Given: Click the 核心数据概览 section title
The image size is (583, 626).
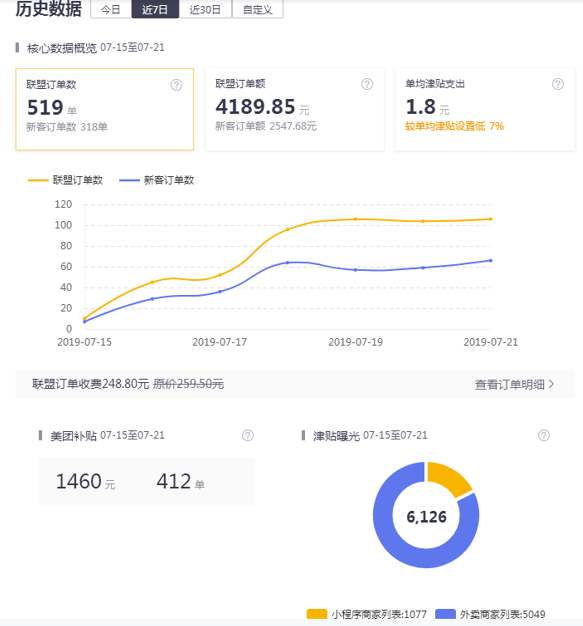Looking at the screenshot, I should click(62, 48).
